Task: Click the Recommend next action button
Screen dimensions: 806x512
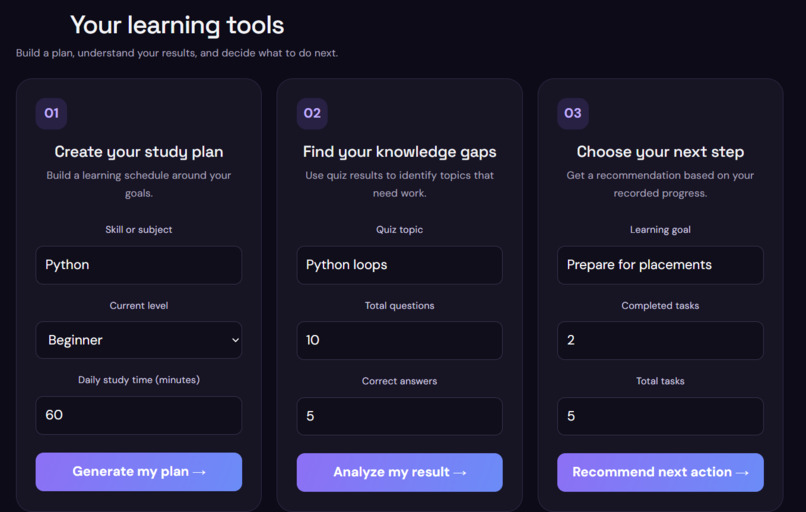Action: click(660, 472)
